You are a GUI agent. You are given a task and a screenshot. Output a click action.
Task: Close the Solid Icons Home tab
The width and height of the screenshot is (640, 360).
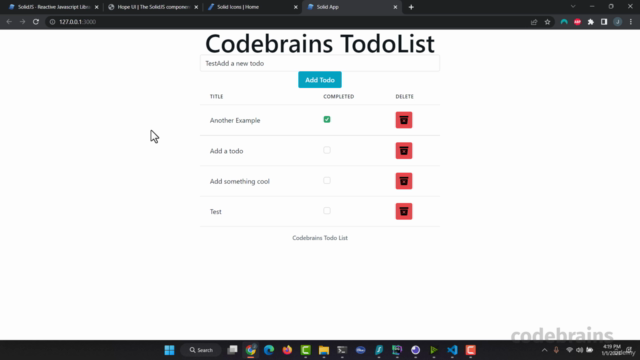tap(296, 7)
